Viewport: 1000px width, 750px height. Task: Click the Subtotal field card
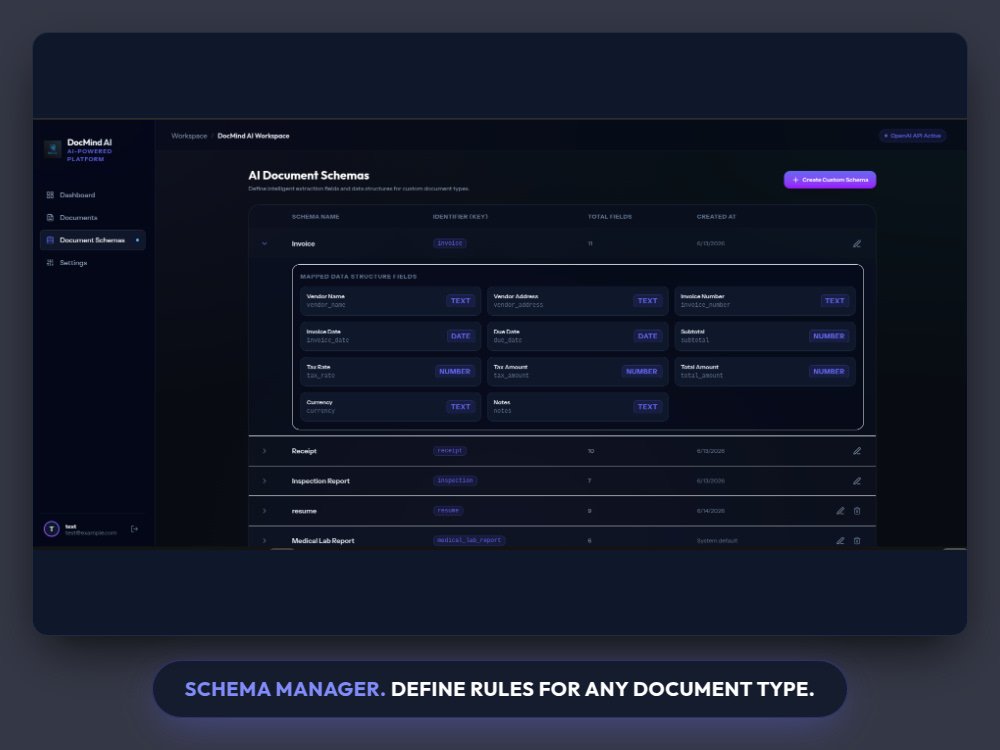click(765, 336)
